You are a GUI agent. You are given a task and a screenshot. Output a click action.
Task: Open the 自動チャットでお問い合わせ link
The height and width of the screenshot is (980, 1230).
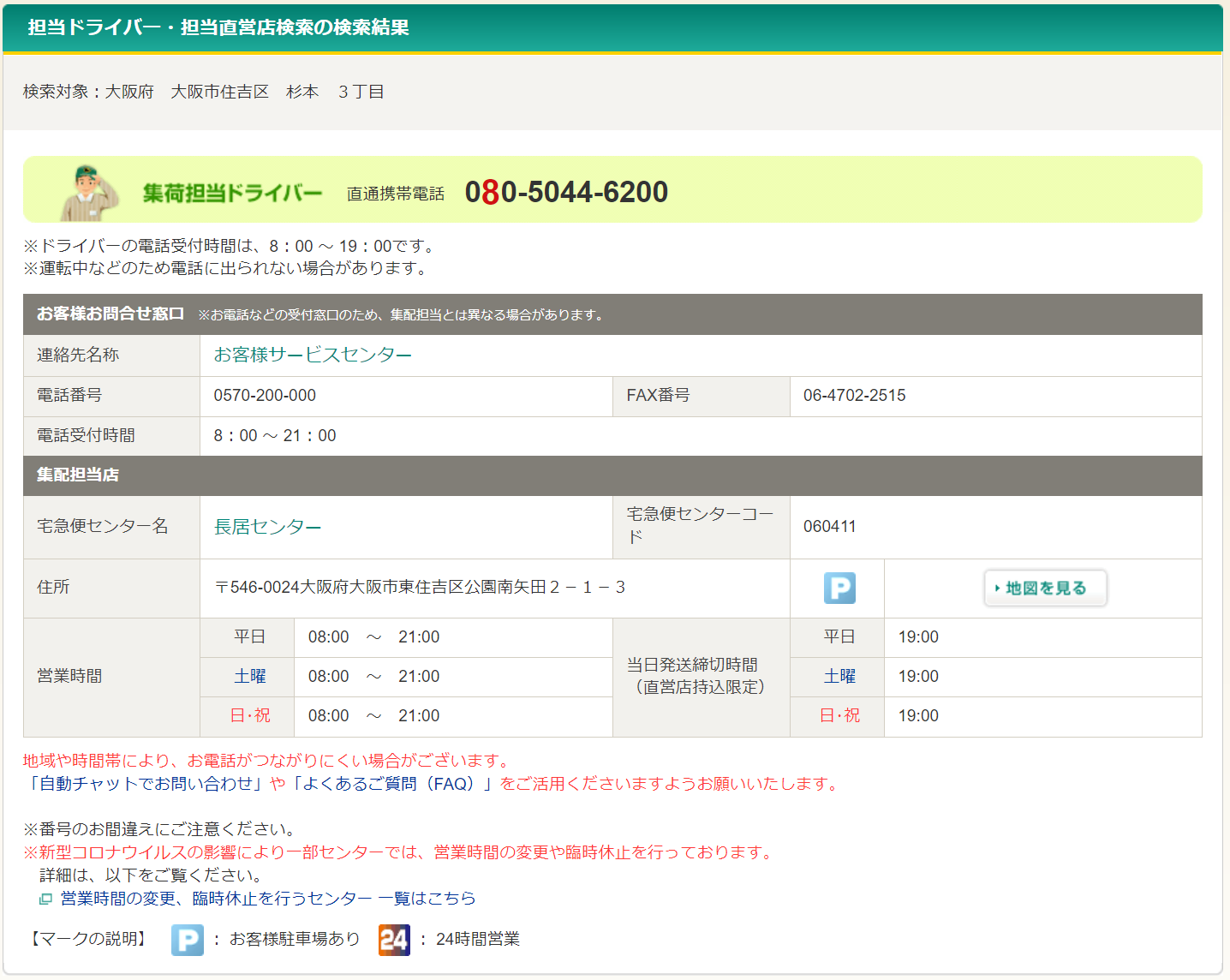tap(146, 784)
